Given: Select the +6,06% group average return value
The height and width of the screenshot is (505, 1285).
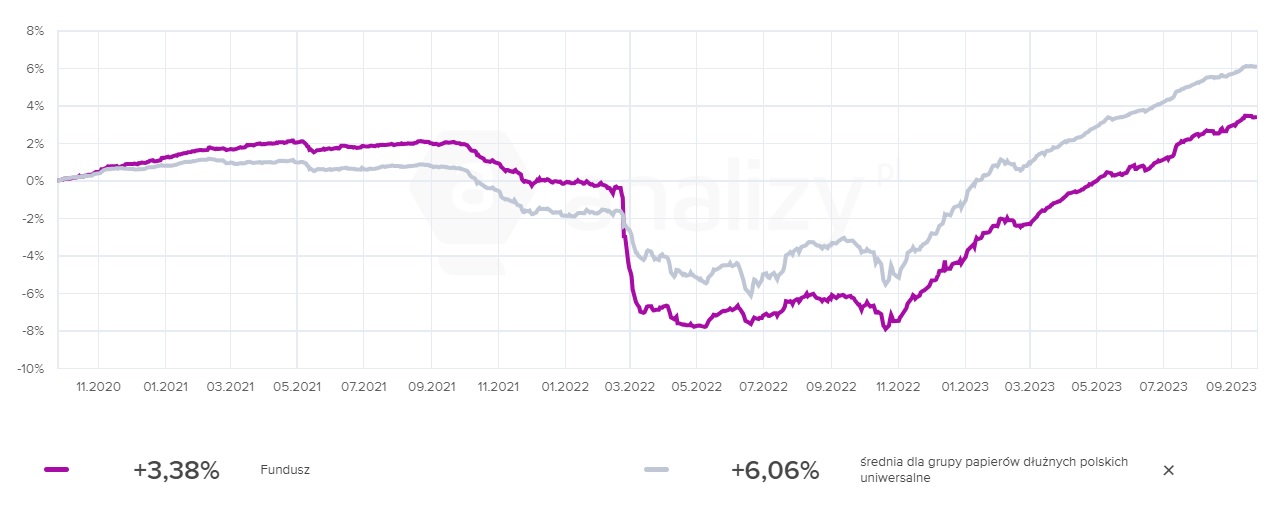Looking at the screenshot, I should (x=775, y=470).
